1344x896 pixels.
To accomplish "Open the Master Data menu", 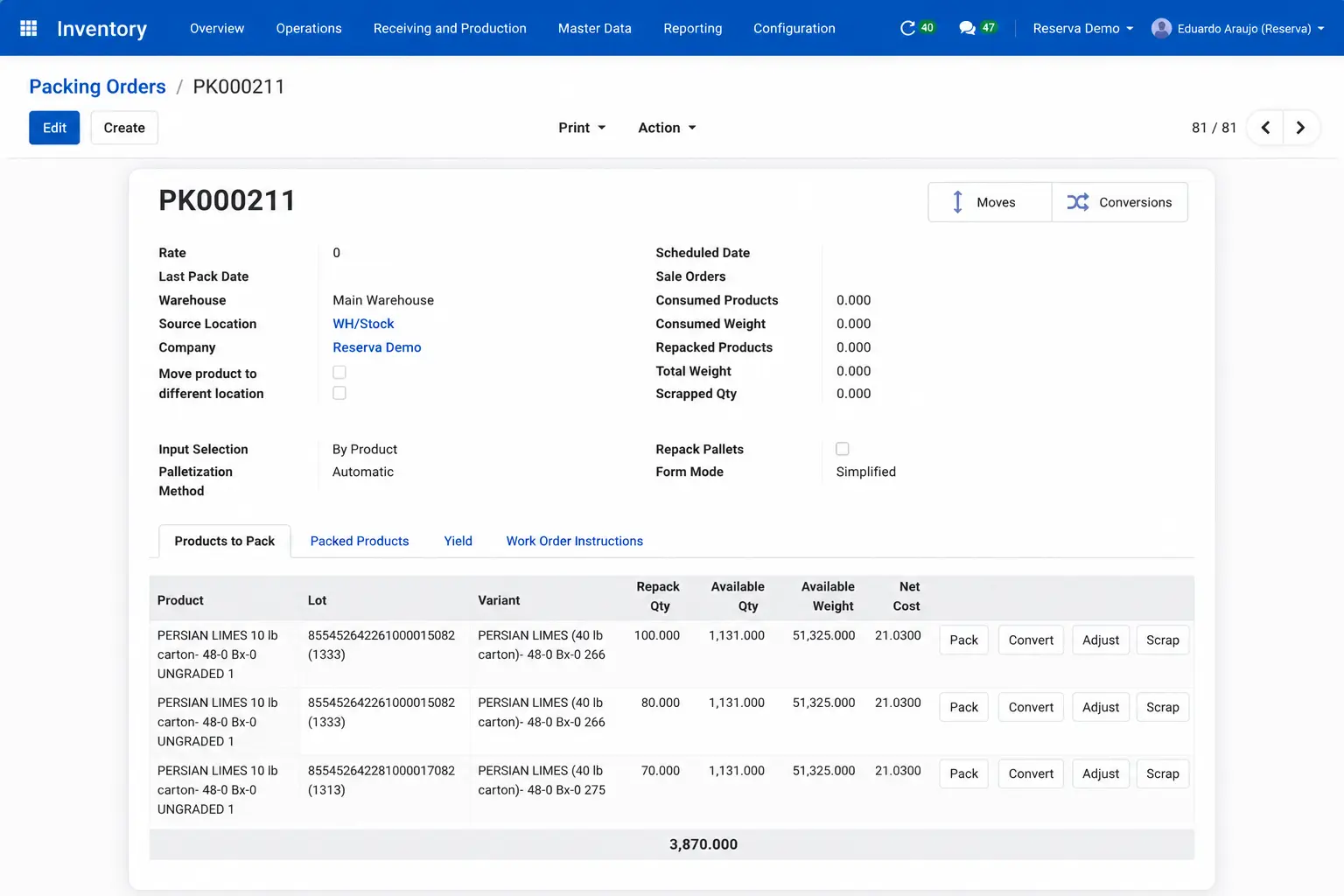I will point(595,28).
